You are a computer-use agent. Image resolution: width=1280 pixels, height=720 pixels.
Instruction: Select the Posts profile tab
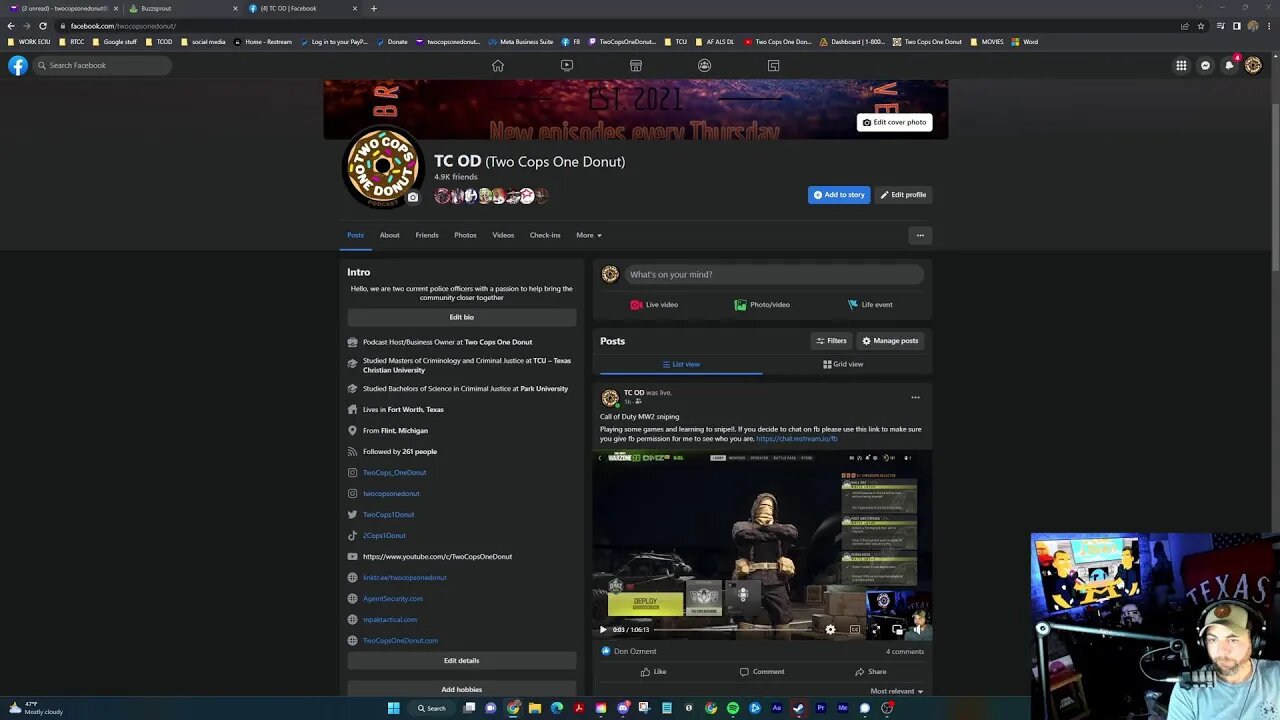coord(355,235)
